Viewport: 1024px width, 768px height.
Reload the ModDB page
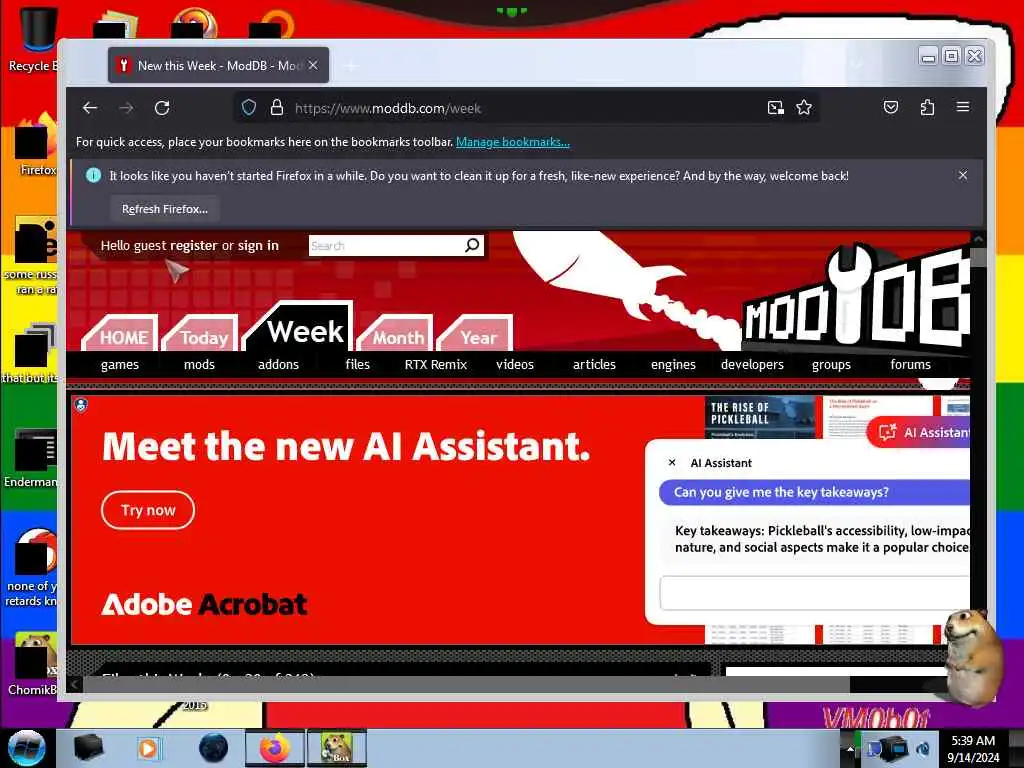162,108
